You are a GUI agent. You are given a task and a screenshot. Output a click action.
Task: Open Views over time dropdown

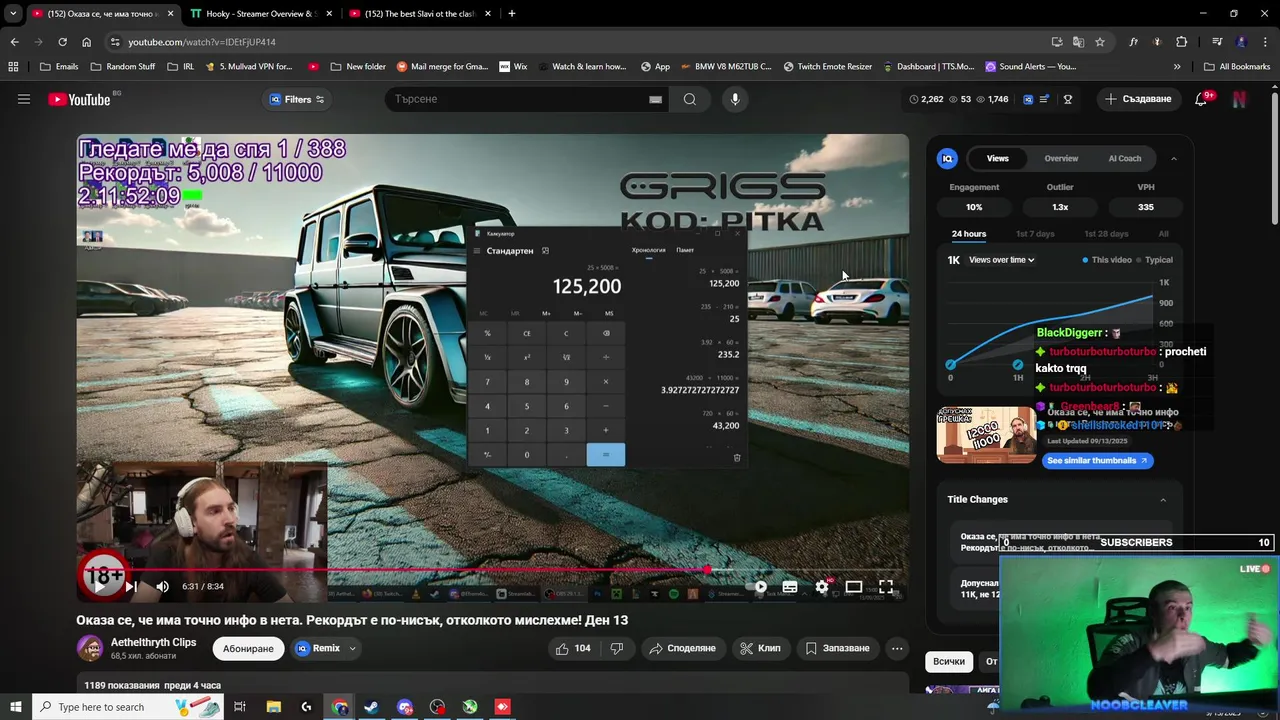tap(1001, 260)
